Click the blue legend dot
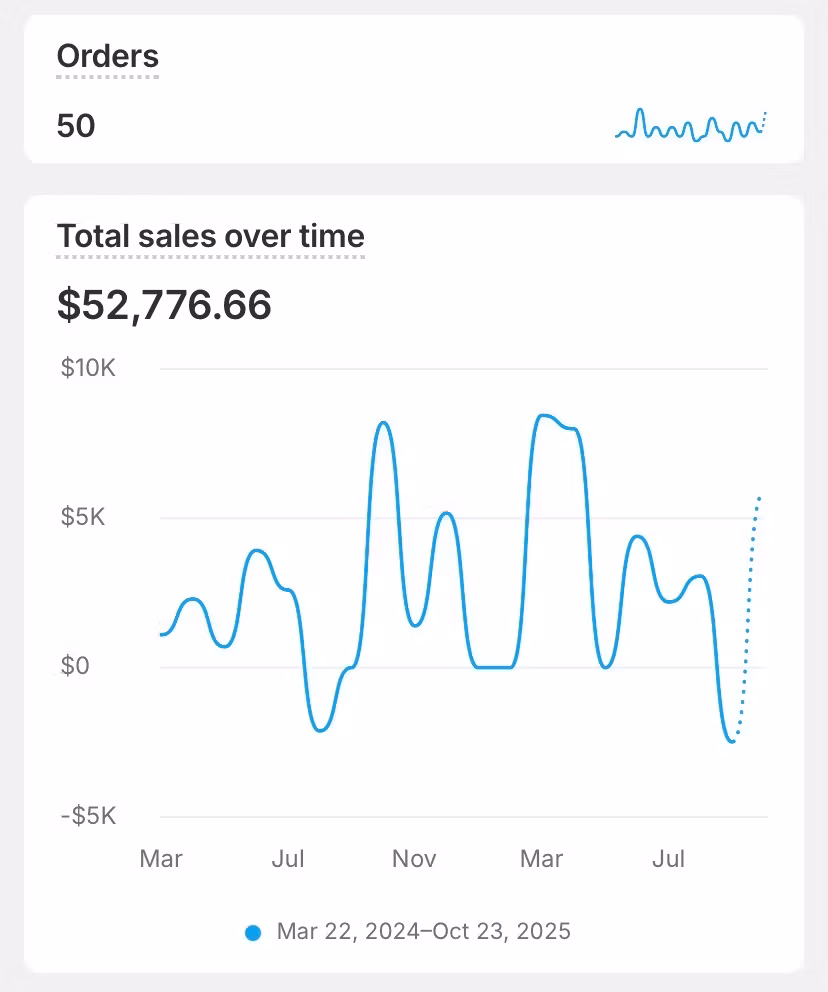 coord(253,932)
